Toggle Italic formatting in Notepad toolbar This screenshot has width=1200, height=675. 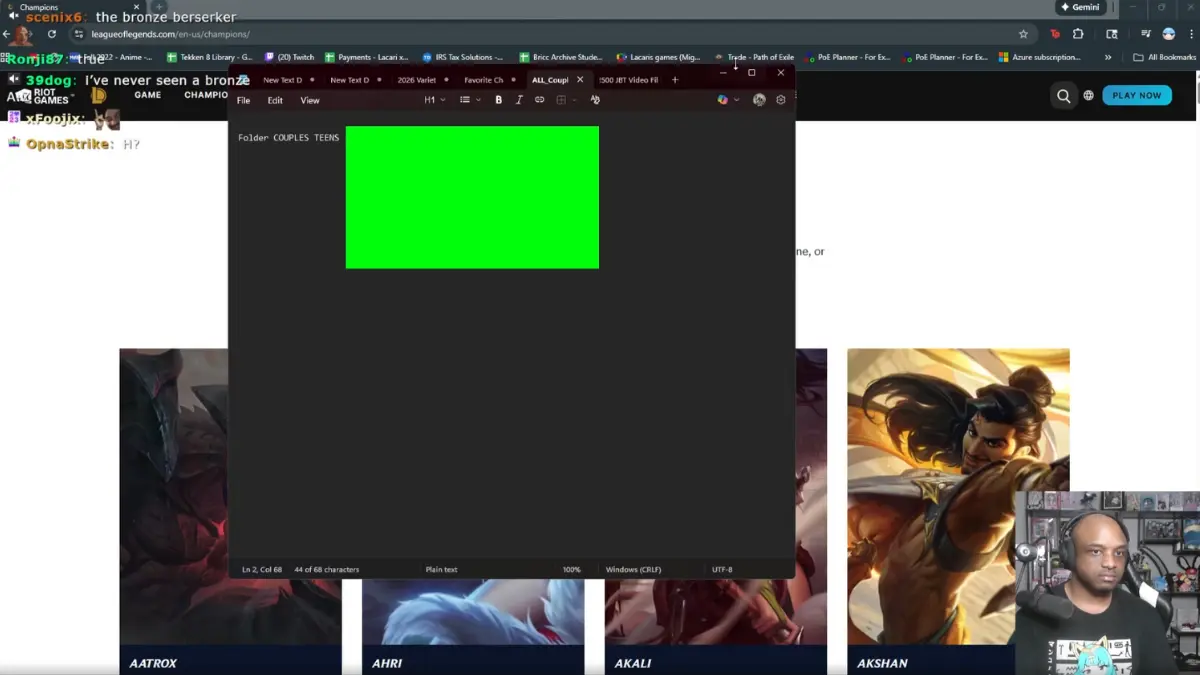pyautogui.click(x=518, y=100)
